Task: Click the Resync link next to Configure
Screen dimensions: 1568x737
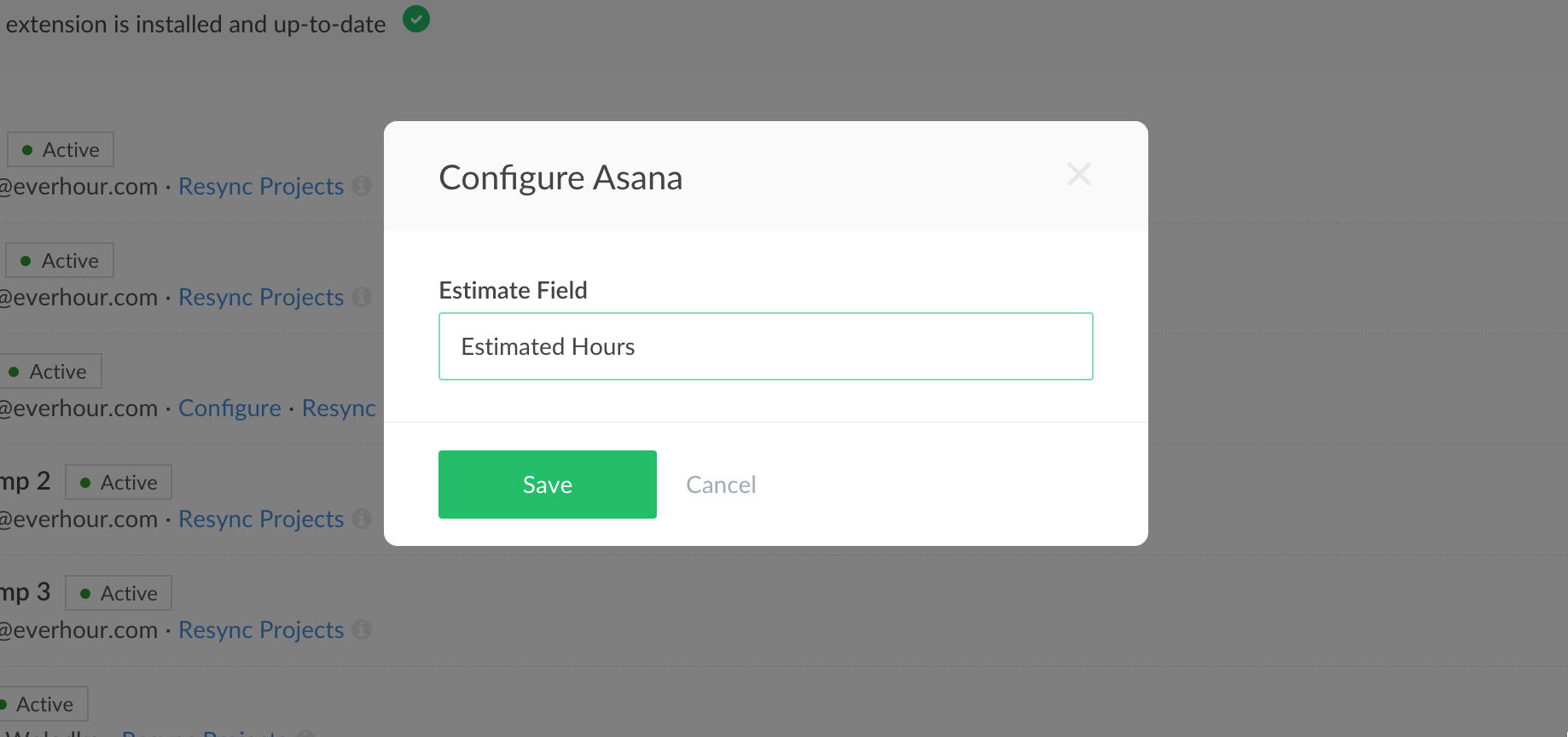Action: coord(339,408)
